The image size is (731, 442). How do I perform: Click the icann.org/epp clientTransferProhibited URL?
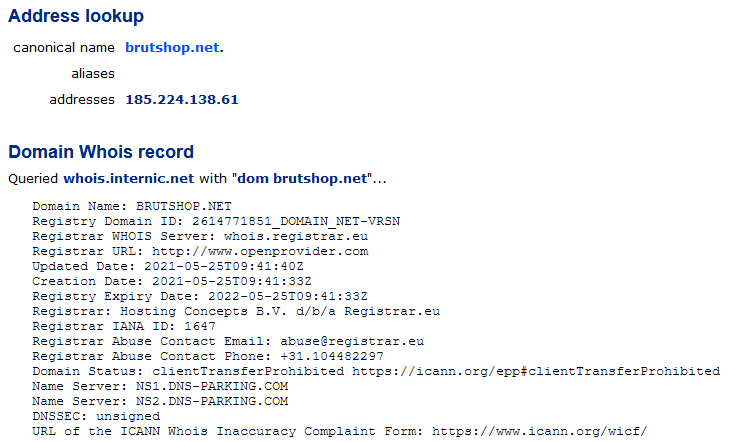(536, 371)
